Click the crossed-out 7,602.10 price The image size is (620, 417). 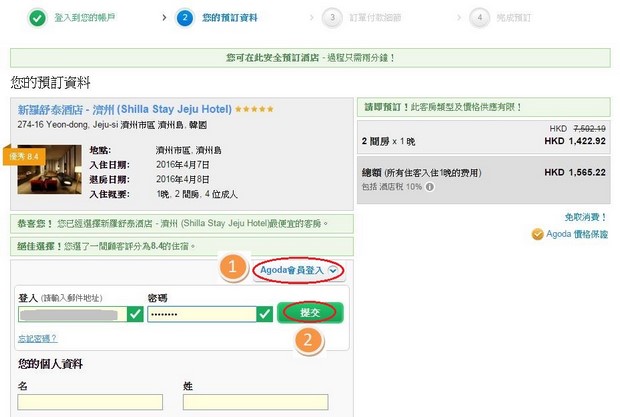(589, 128)
